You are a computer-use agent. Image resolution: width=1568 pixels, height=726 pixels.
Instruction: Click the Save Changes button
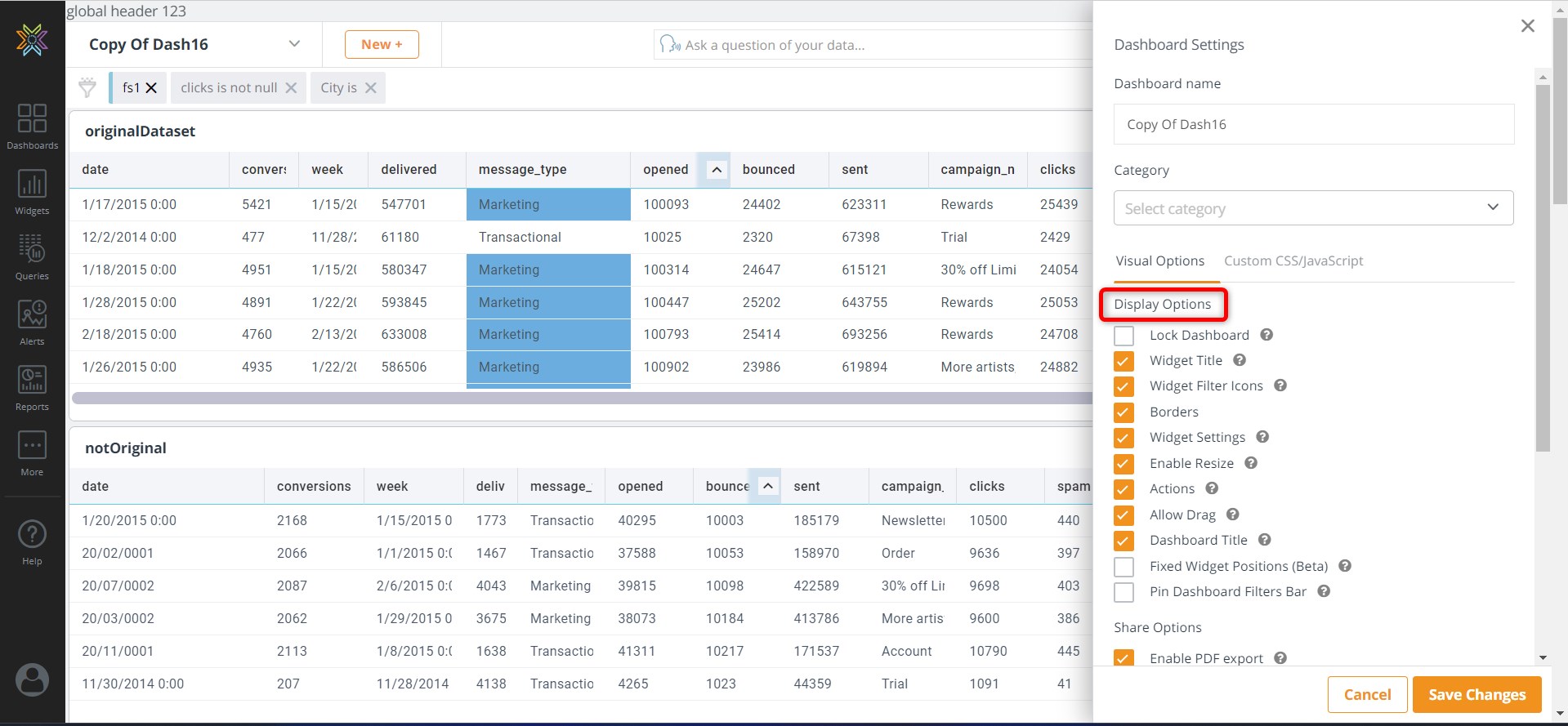(1476, 694)
